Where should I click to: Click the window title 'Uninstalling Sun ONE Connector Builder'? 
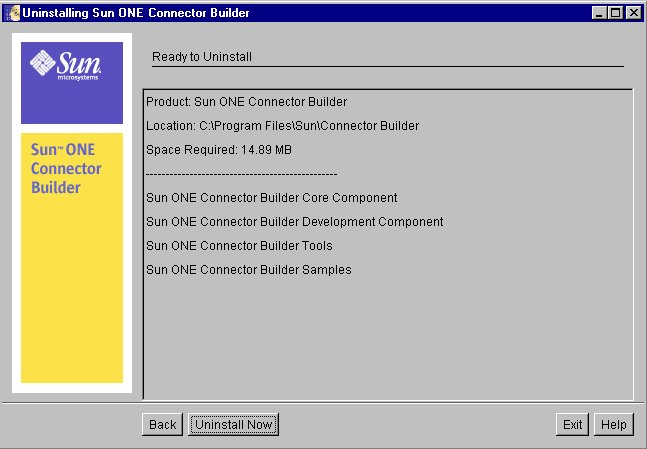136,13
